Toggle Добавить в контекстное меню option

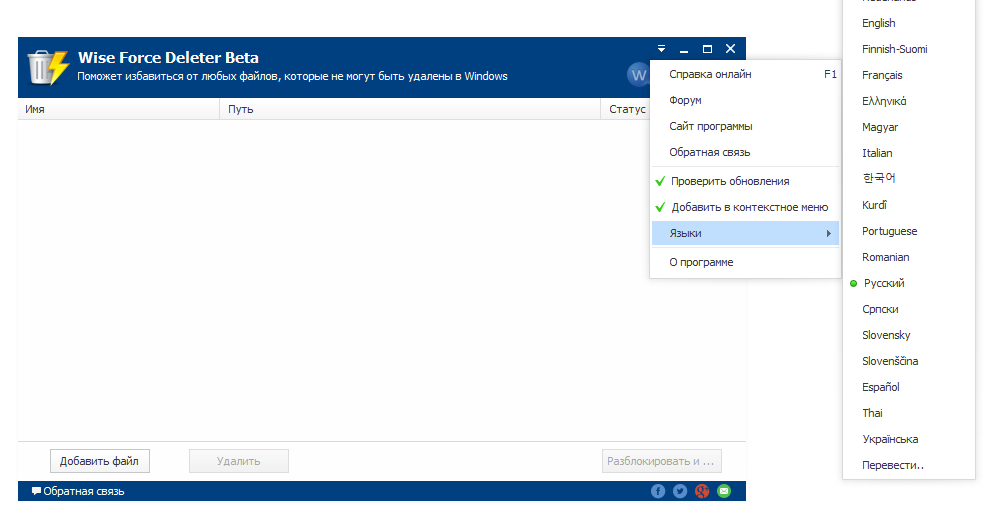(x=745, y=207)
